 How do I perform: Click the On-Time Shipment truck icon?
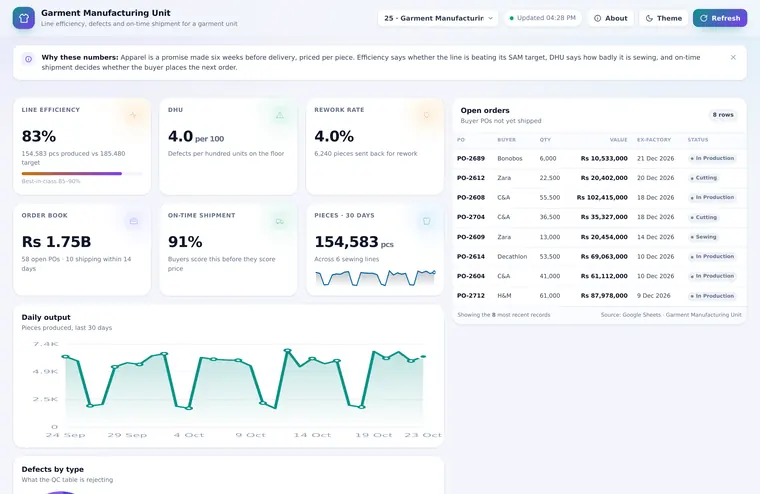click(x=280, y=221)
